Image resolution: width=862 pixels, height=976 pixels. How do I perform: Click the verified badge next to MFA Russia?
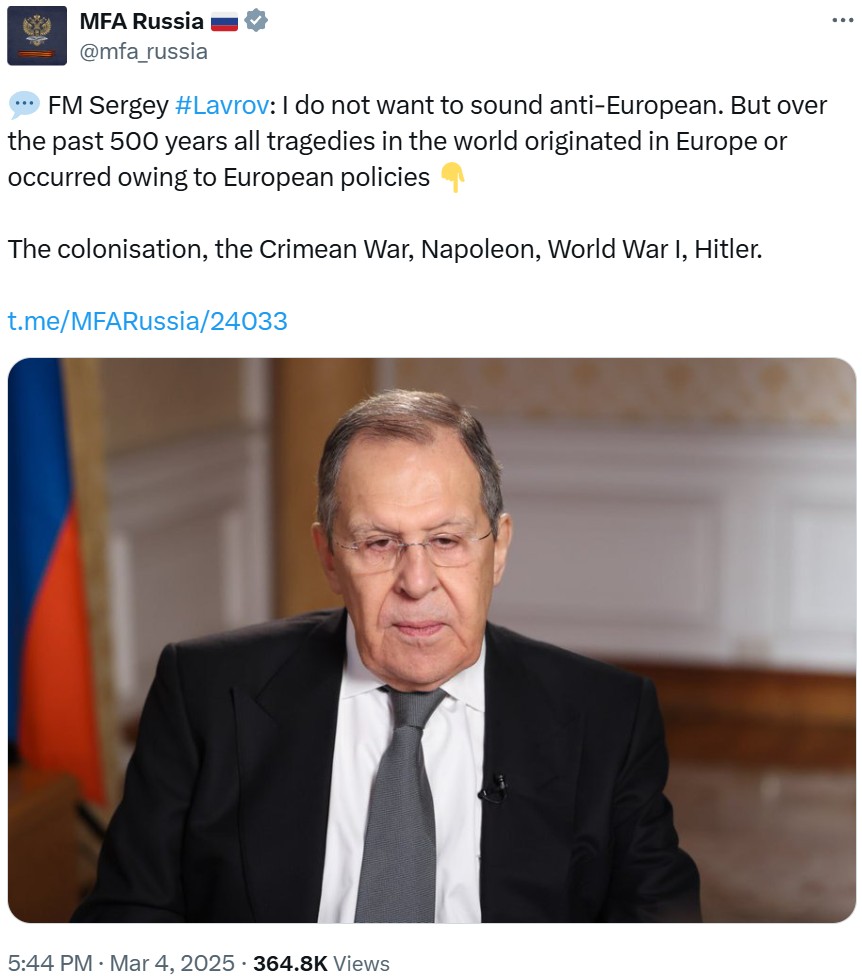point(256,21)
